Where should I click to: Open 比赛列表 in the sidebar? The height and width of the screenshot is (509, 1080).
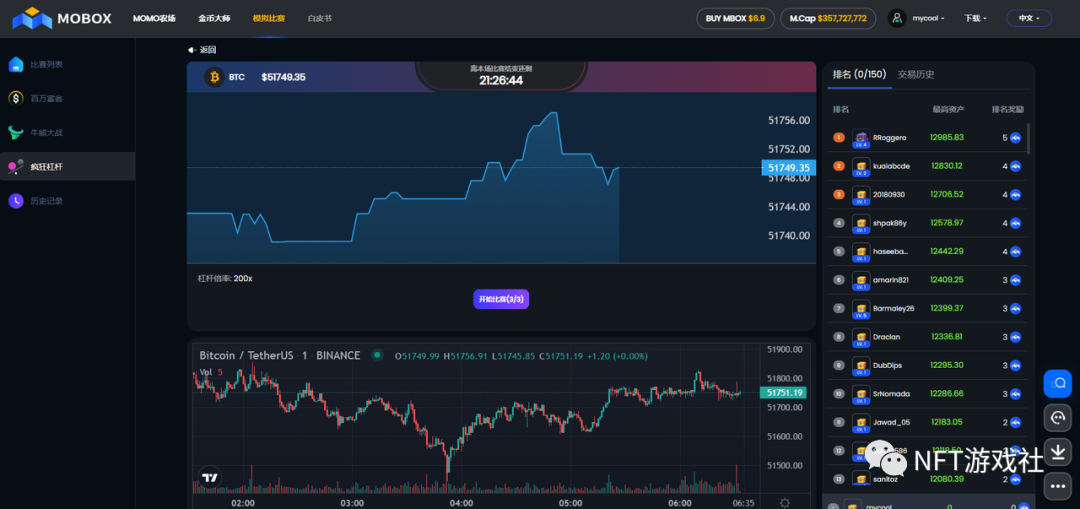pyautogui.click(x=47, y=64)
